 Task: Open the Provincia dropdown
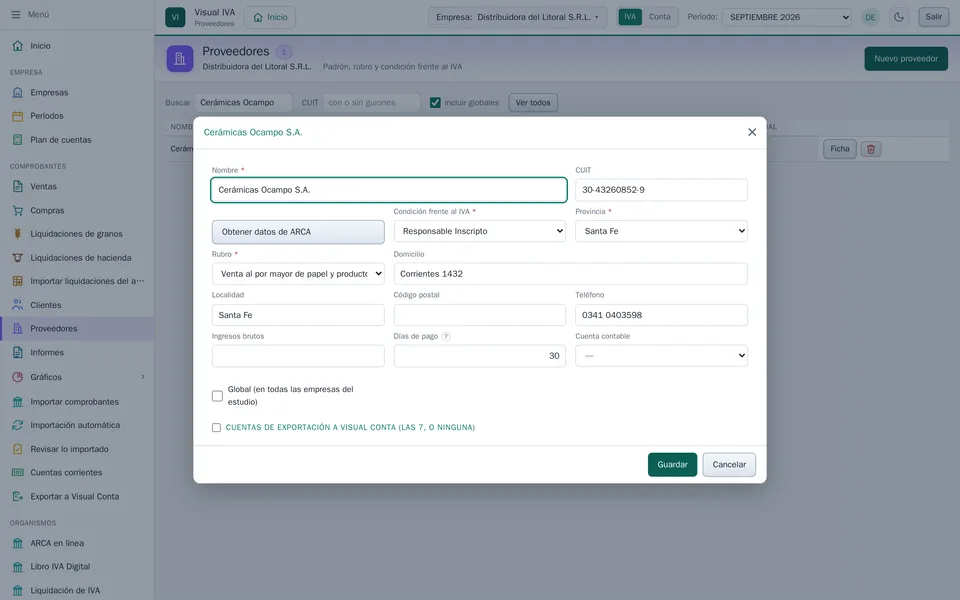tap(661, 231)
